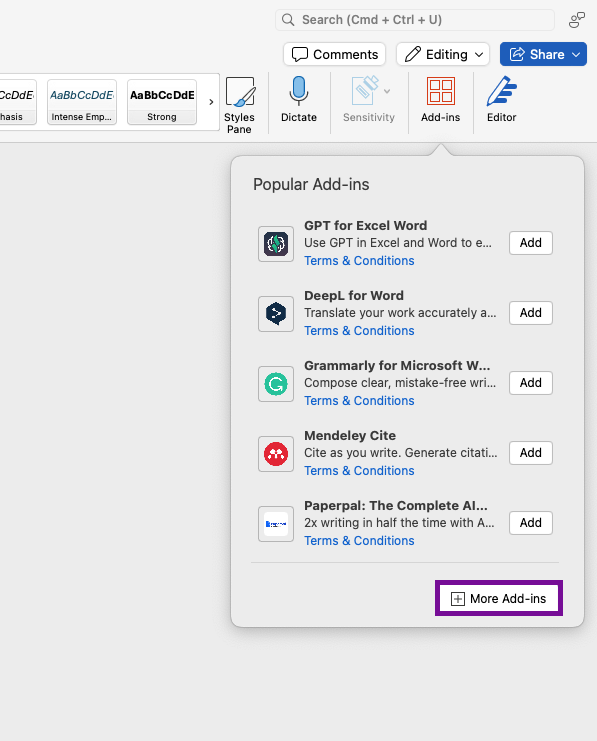597x741 pixels.
Task: Add Mendeley Cite
Action: 531,453
